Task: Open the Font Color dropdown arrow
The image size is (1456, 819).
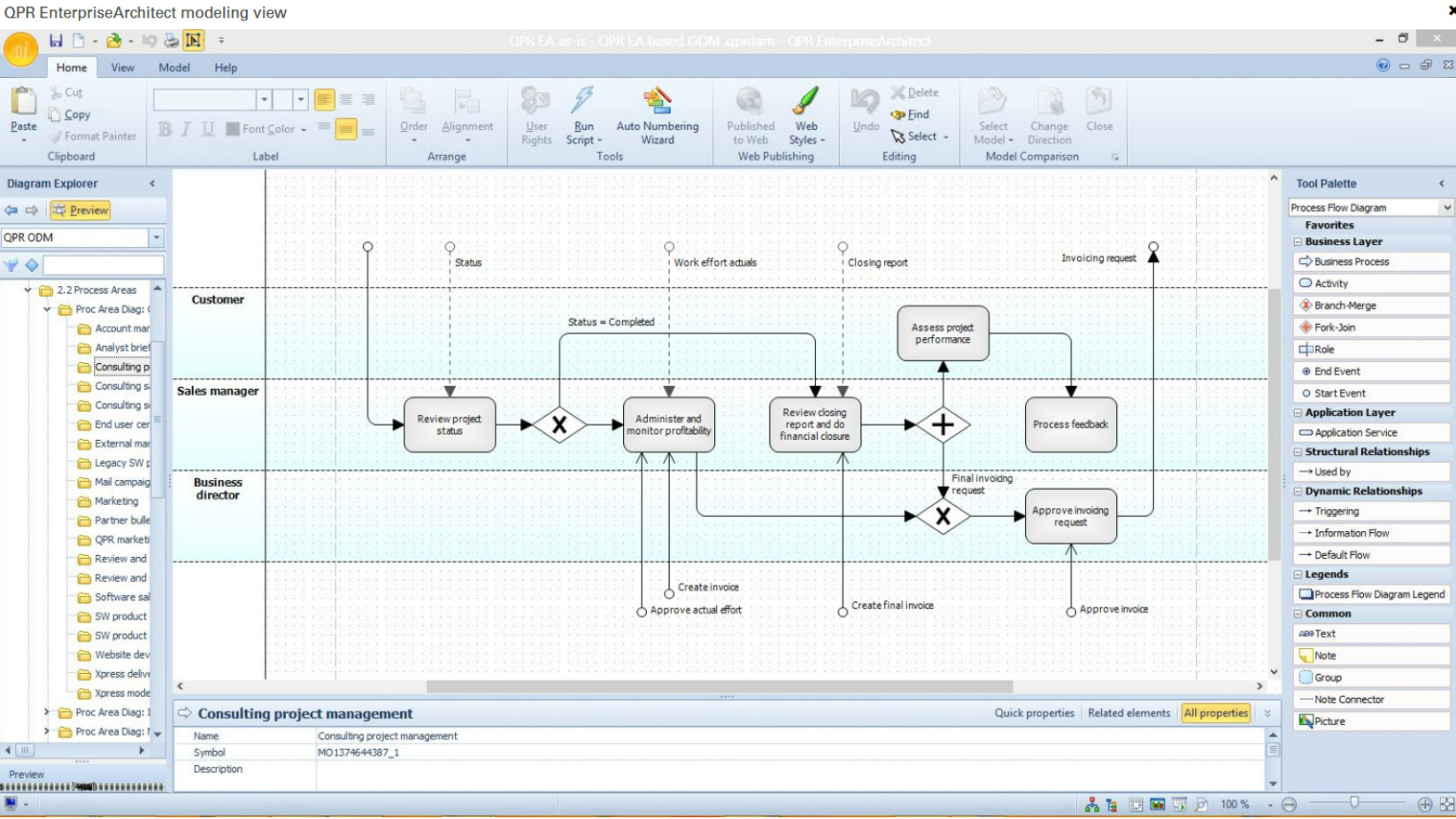Action: coord(304,130)
